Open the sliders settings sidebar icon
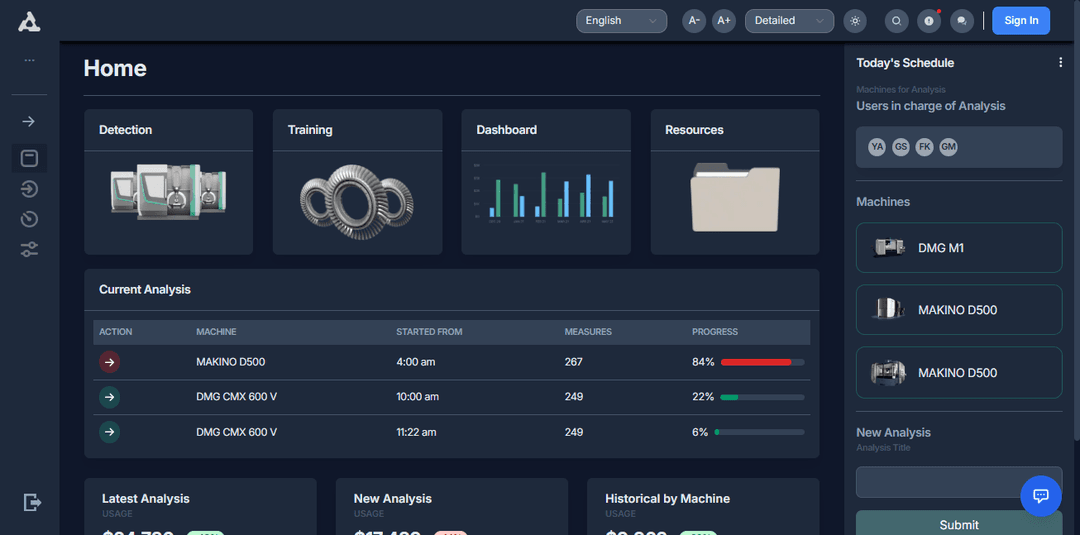The image size is (1080, 535). [29, 249]
